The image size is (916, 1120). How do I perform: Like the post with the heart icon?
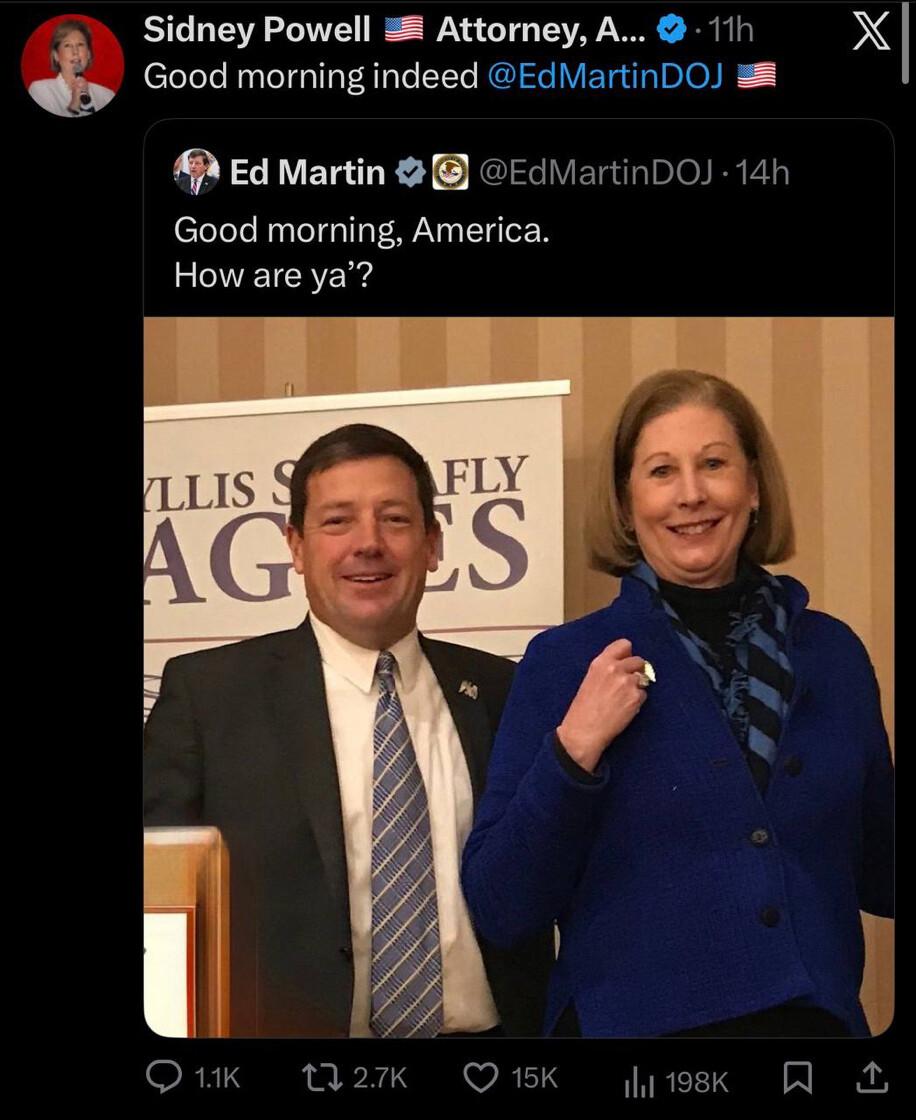(482, 1077)
